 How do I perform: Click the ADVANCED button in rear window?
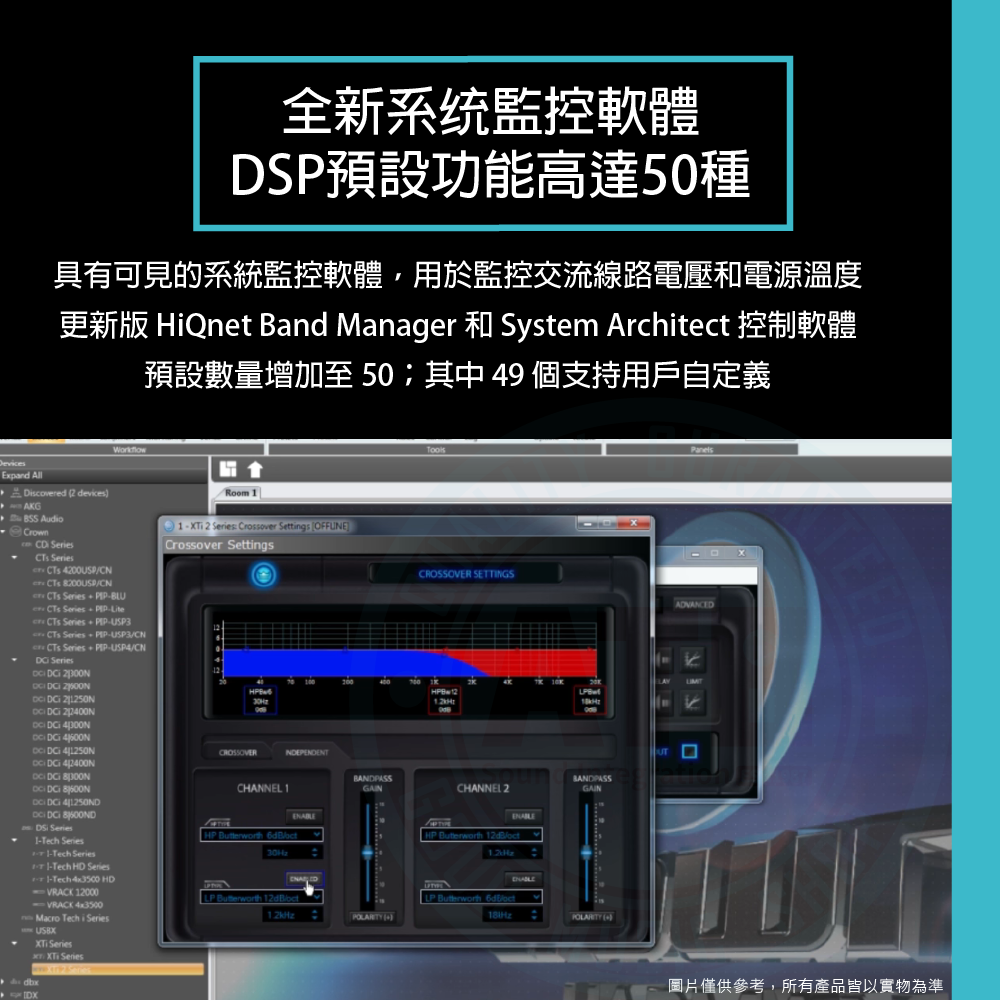click(x=694, y=605)
